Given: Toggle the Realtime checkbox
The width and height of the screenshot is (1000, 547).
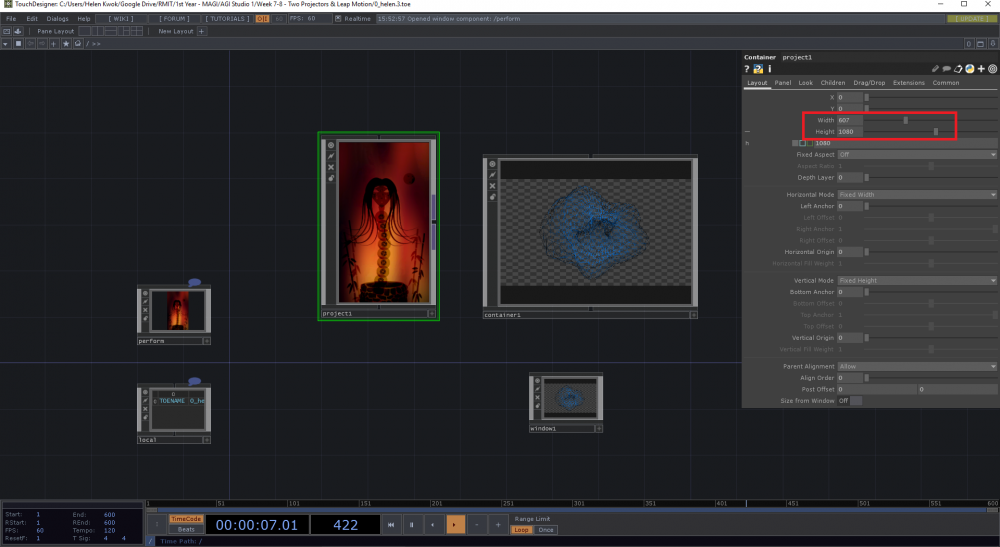Looking at the screenshot, I should click(338, 18).
